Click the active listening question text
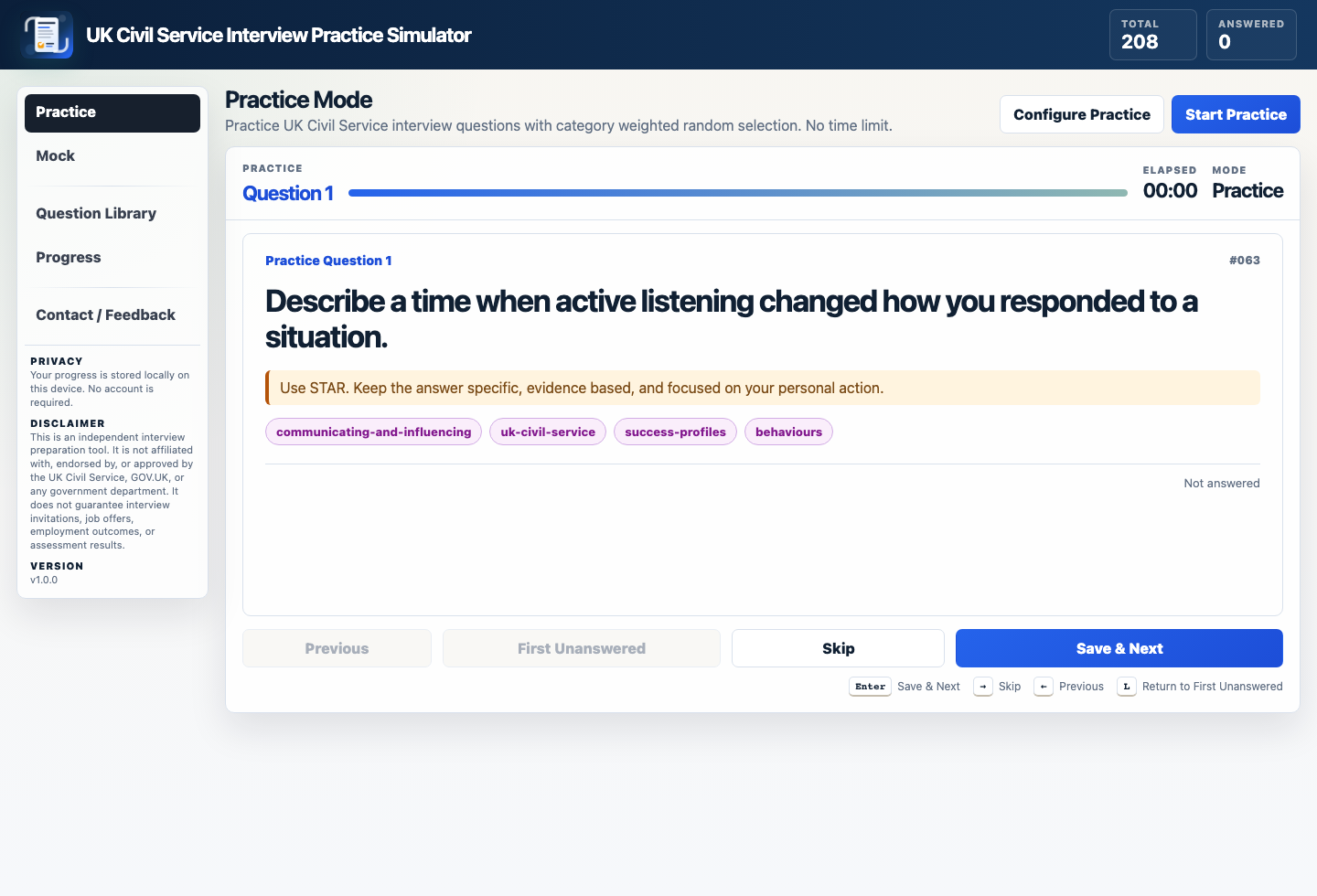1317x896 pixels. pos(732,319)
